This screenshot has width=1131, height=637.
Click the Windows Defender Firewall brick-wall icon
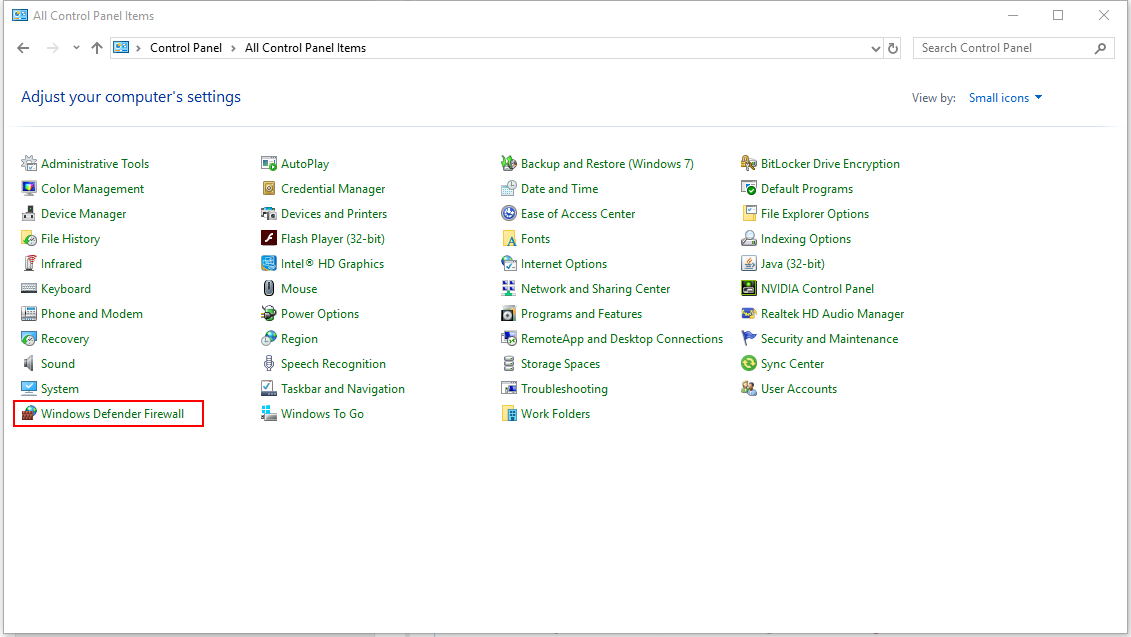tap(29, 413)
